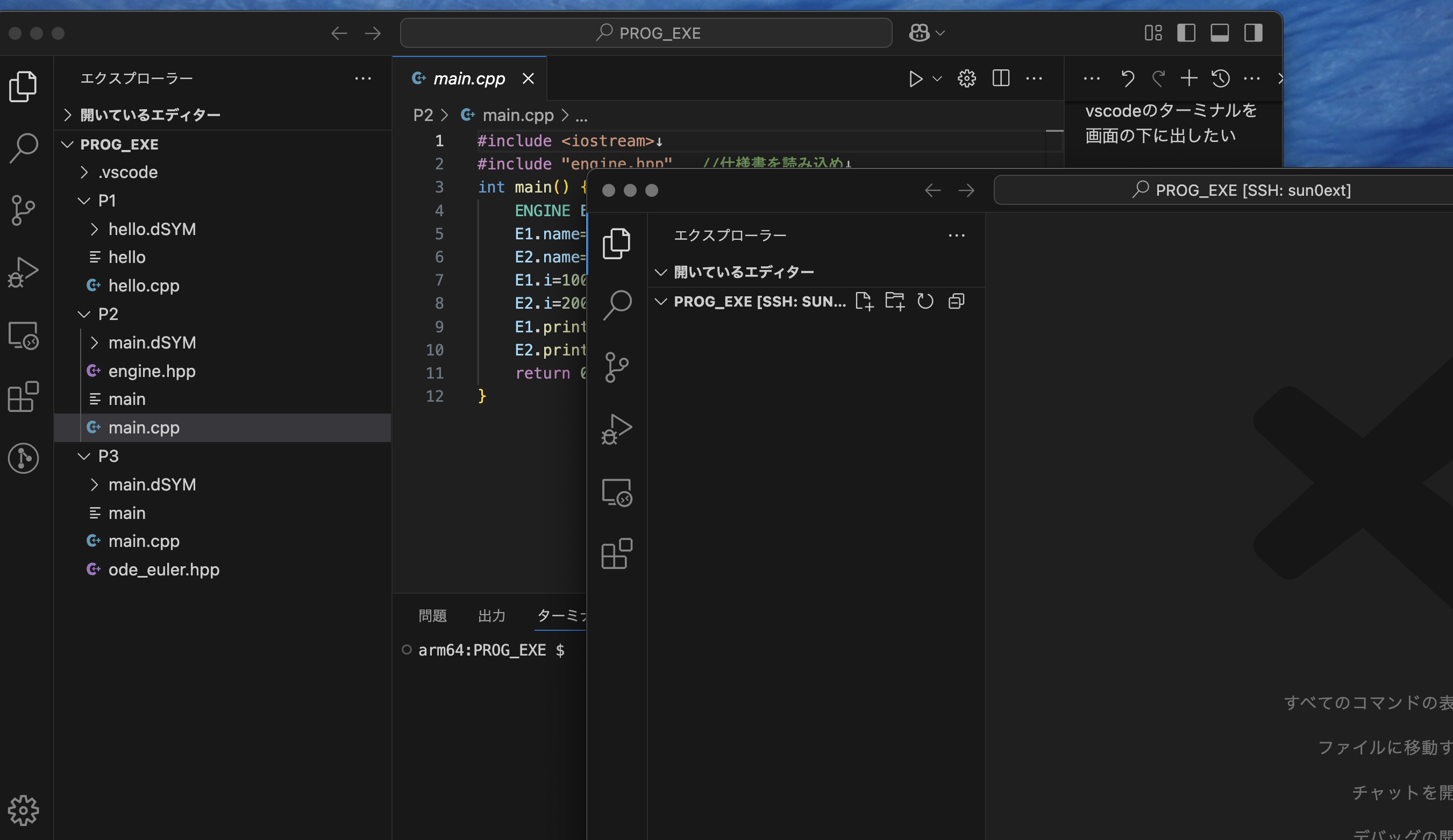
Task: Collapse the P2 folder
Action: [x=223, y=314]
